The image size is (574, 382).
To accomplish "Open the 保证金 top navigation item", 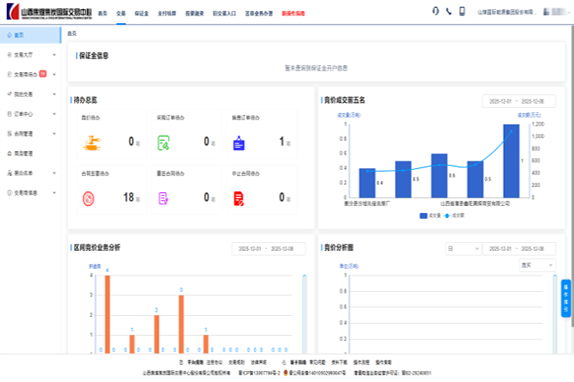I will tap(141, 14).
